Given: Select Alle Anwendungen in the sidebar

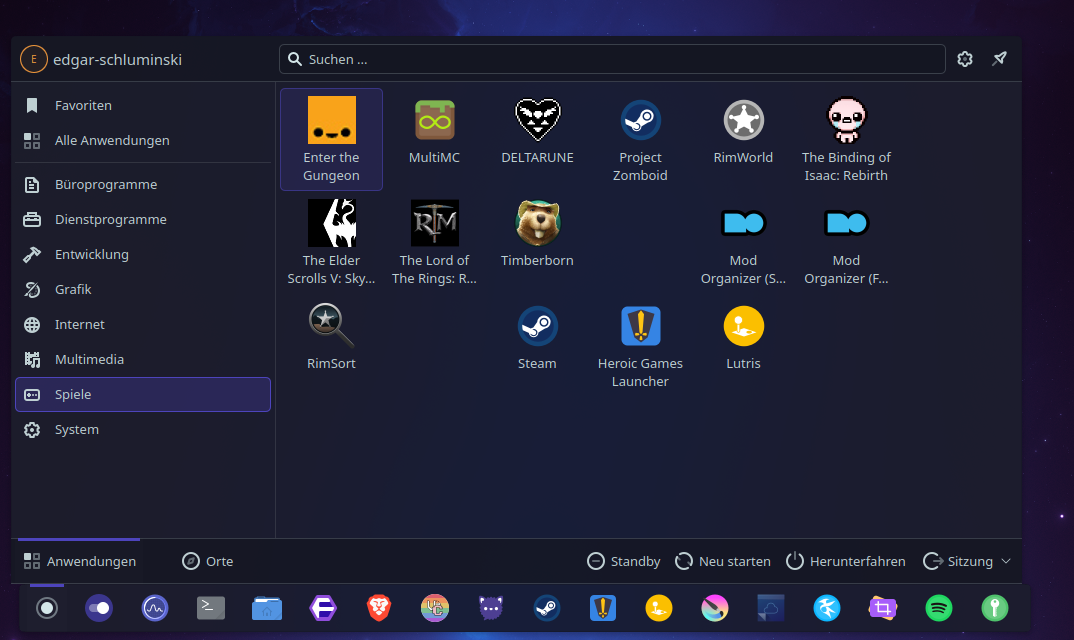Looking at the screenshot, I should coord(143,140).
